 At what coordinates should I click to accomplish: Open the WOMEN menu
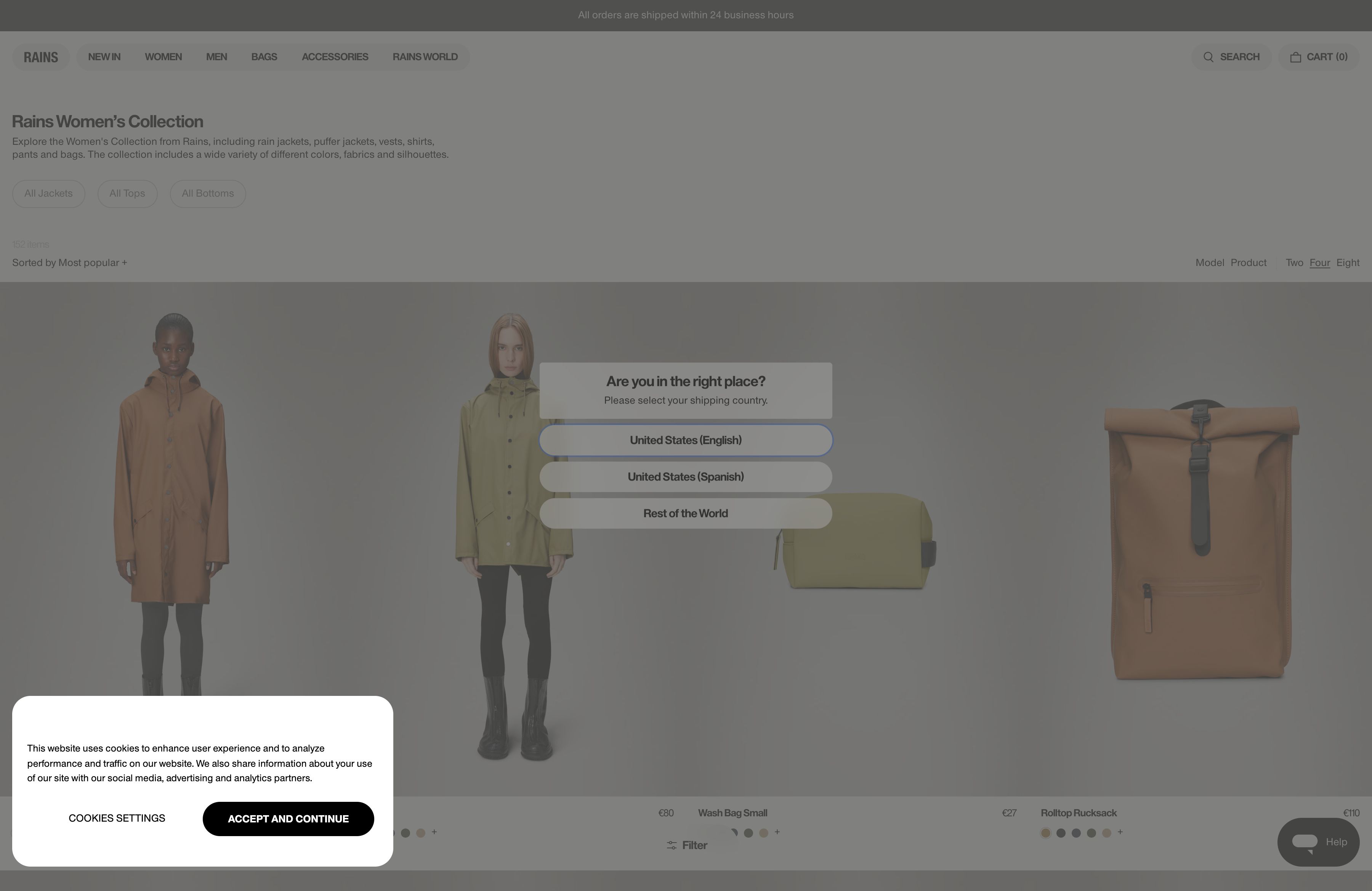coord(163,57)
